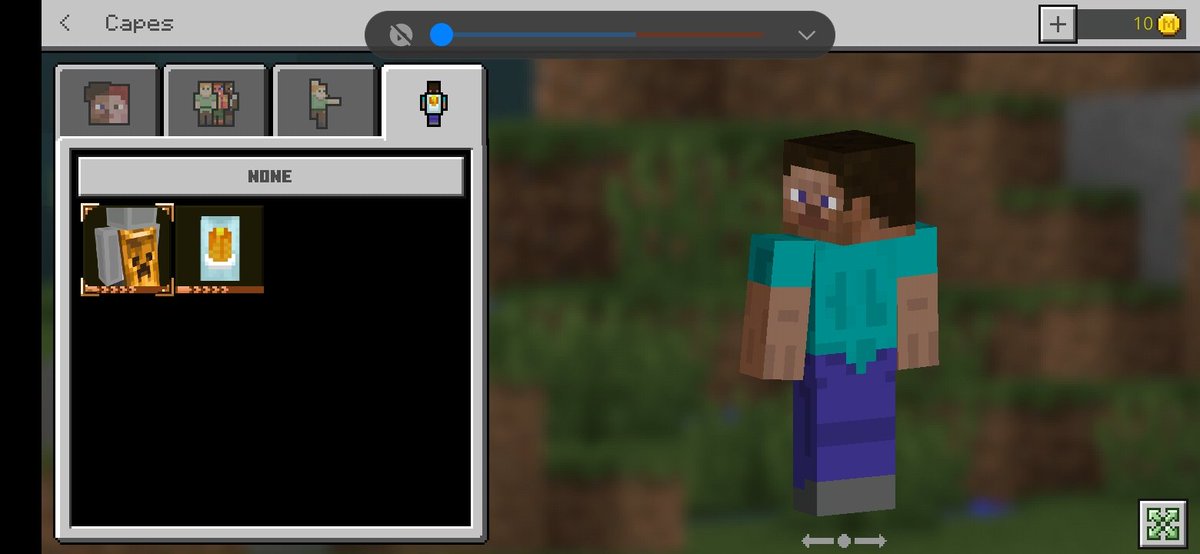The image size is (1200, 554).
Task: Toggle fullscreen character preview
Action: coord(1163,523)
